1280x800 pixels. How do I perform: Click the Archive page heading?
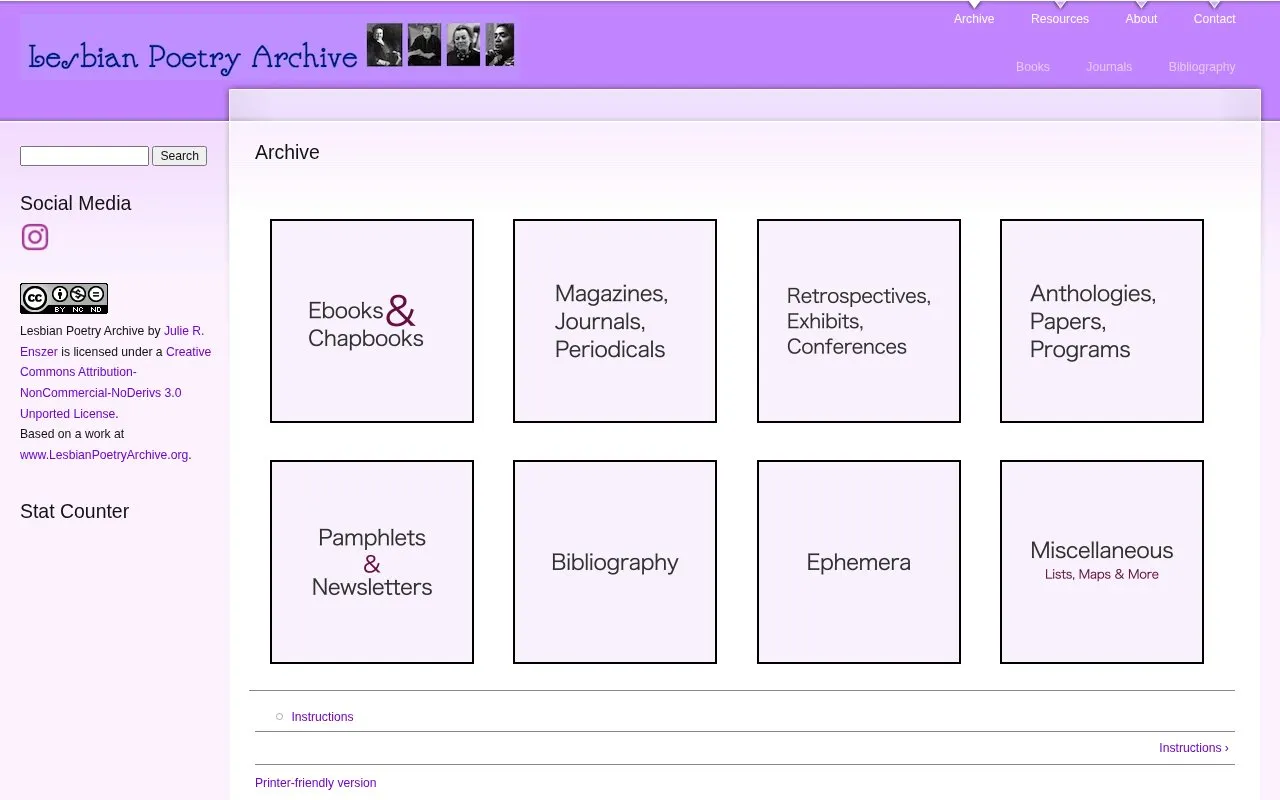(x=287, y=152)
